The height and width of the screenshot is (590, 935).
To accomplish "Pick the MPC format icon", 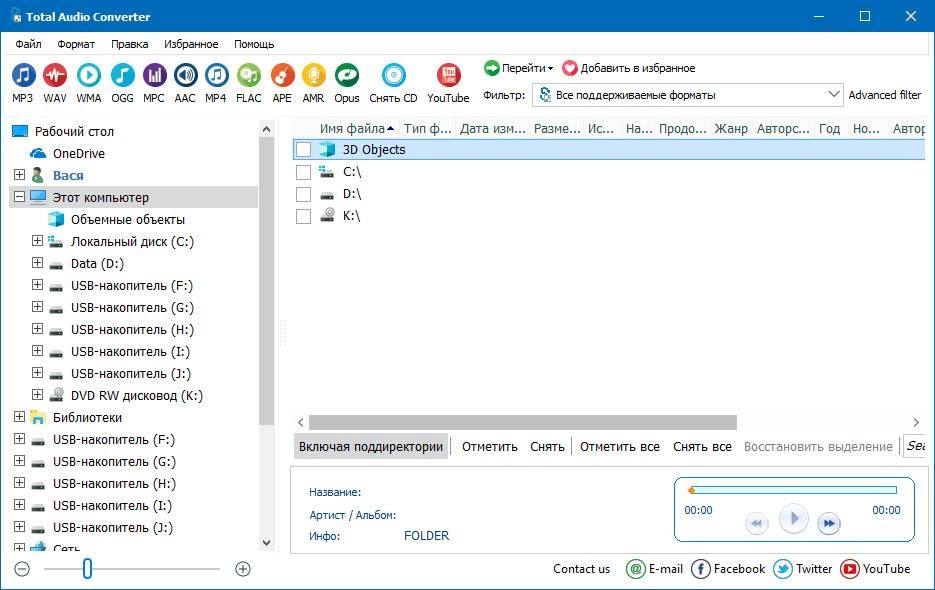I will [x=154, y=76].
